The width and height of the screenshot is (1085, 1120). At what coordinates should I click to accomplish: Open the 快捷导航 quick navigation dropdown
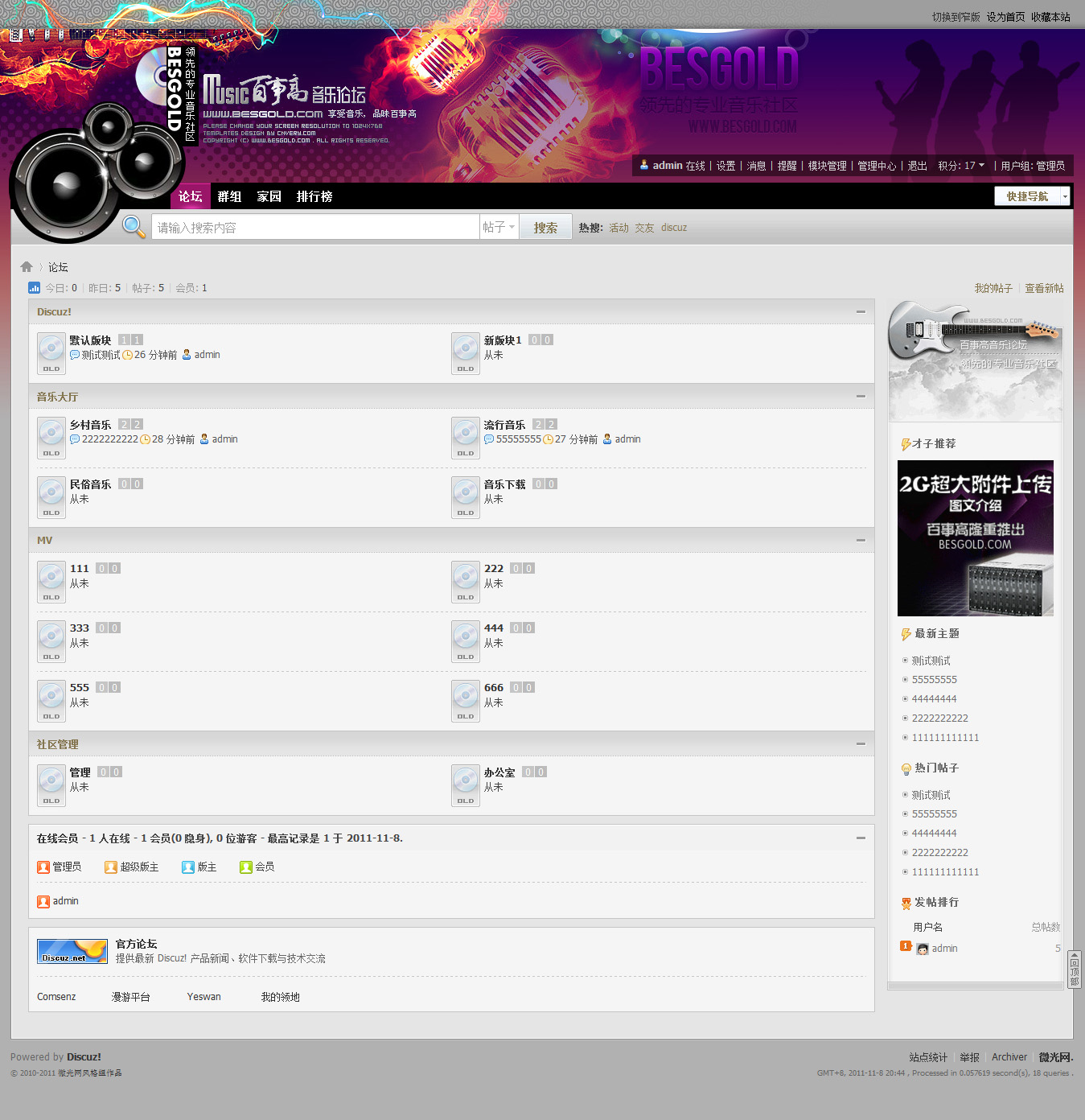[x=1032, y=196]
